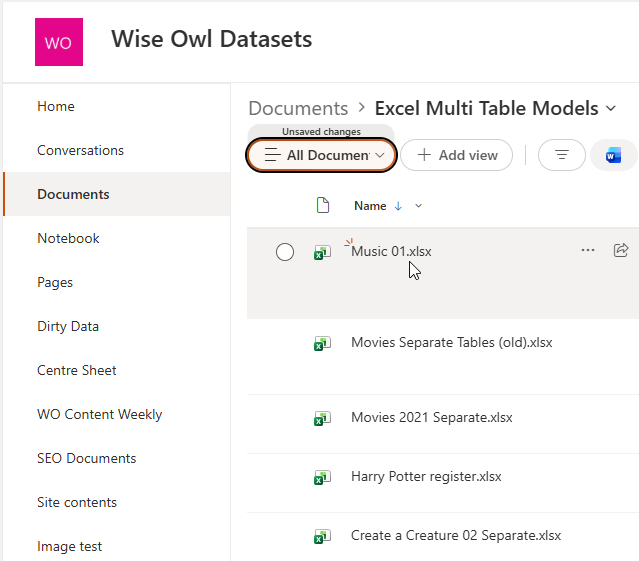
Task: Expand the Excel Multi Table Models folder dropdown
Action: [x=610, y=109]
